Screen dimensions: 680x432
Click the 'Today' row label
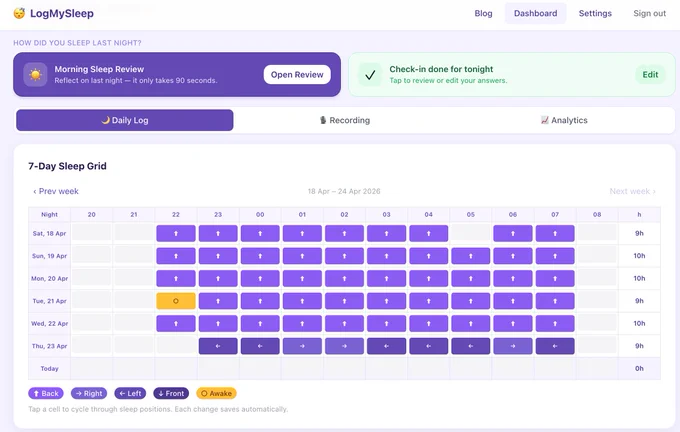tap(49, 369)
